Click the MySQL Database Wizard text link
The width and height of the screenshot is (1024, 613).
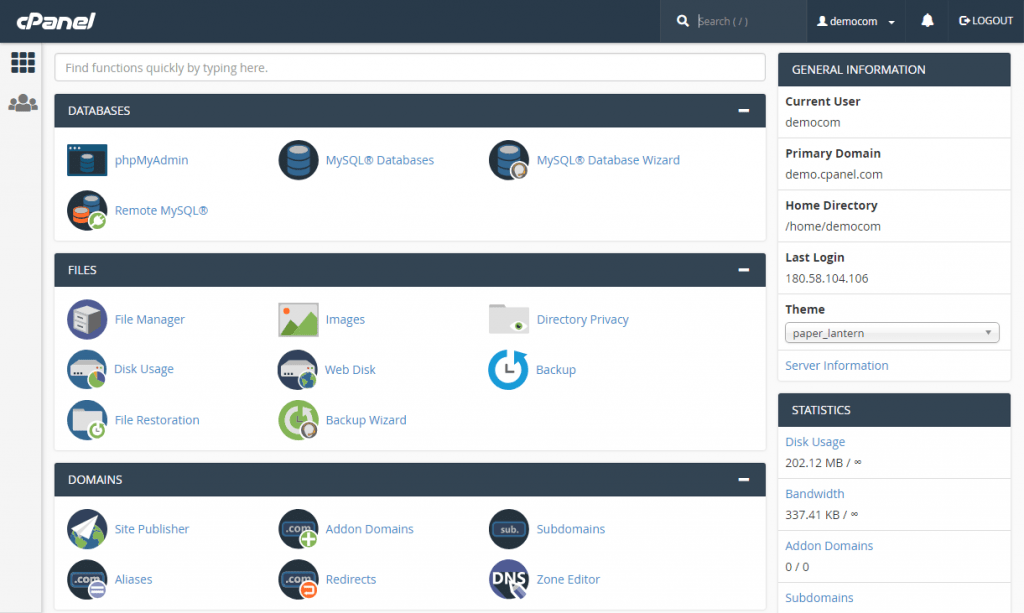(x=608, y=160)
